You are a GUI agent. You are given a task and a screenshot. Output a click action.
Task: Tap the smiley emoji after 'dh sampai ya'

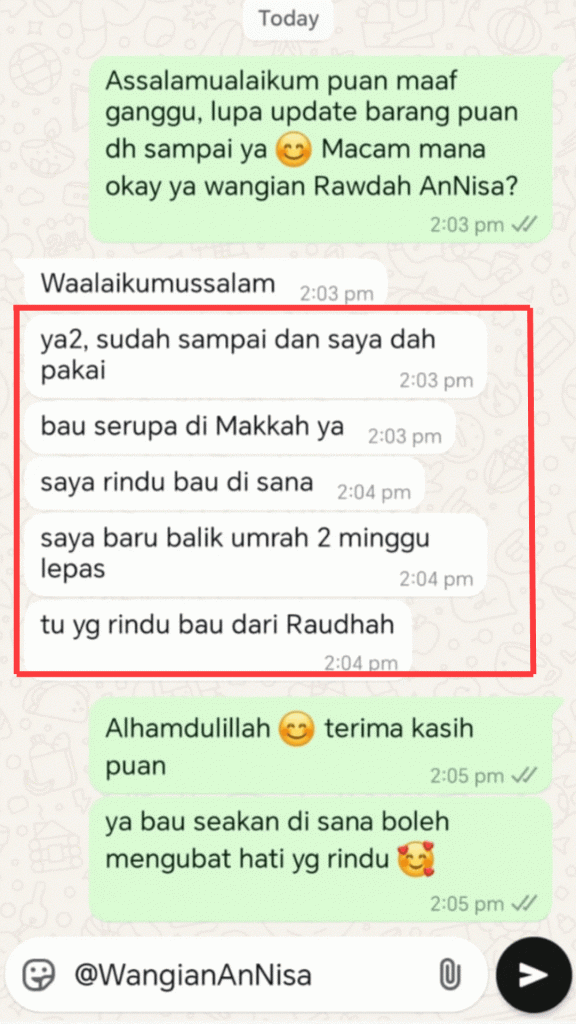coord(293,151)
